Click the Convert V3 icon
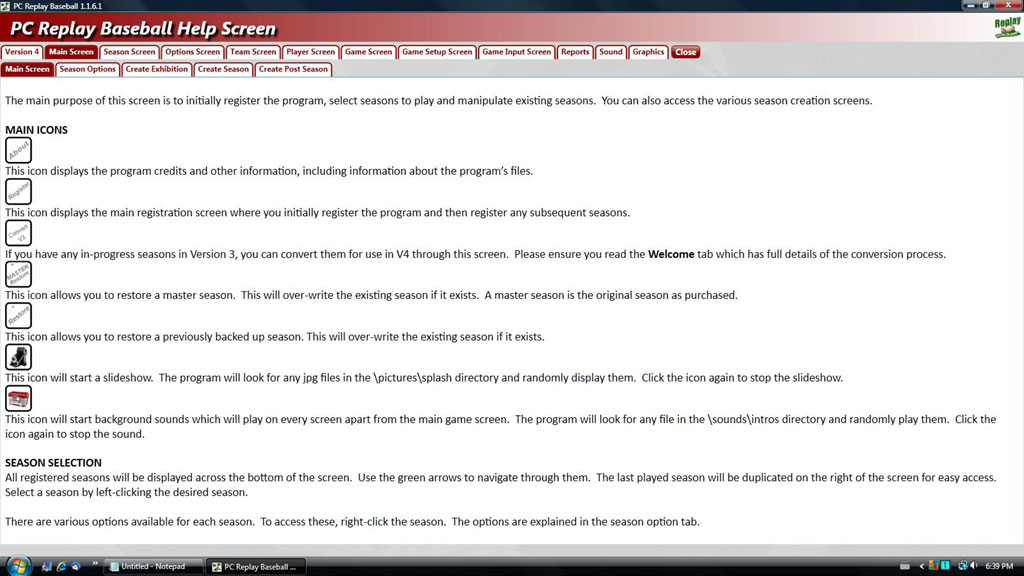 click(18, 233)
